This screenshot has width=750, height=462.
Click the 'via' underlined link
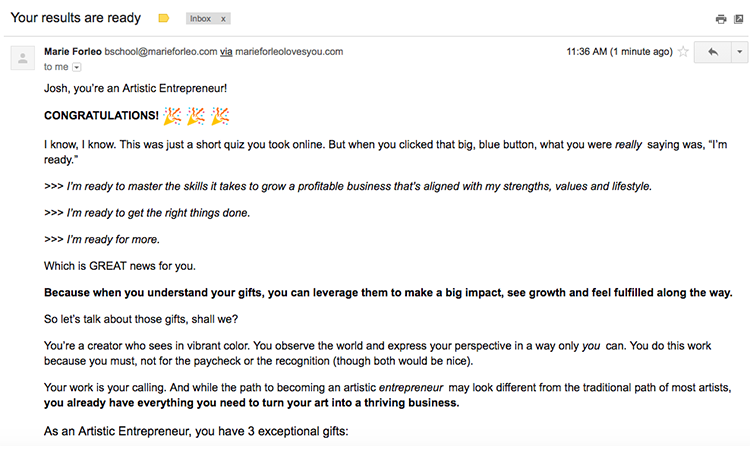click(226, 52)
